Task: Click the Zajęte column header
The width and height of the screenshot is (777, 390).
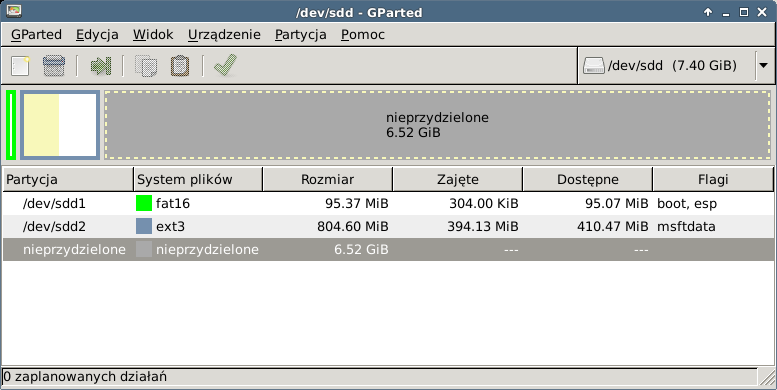Action: coord(458,179)
